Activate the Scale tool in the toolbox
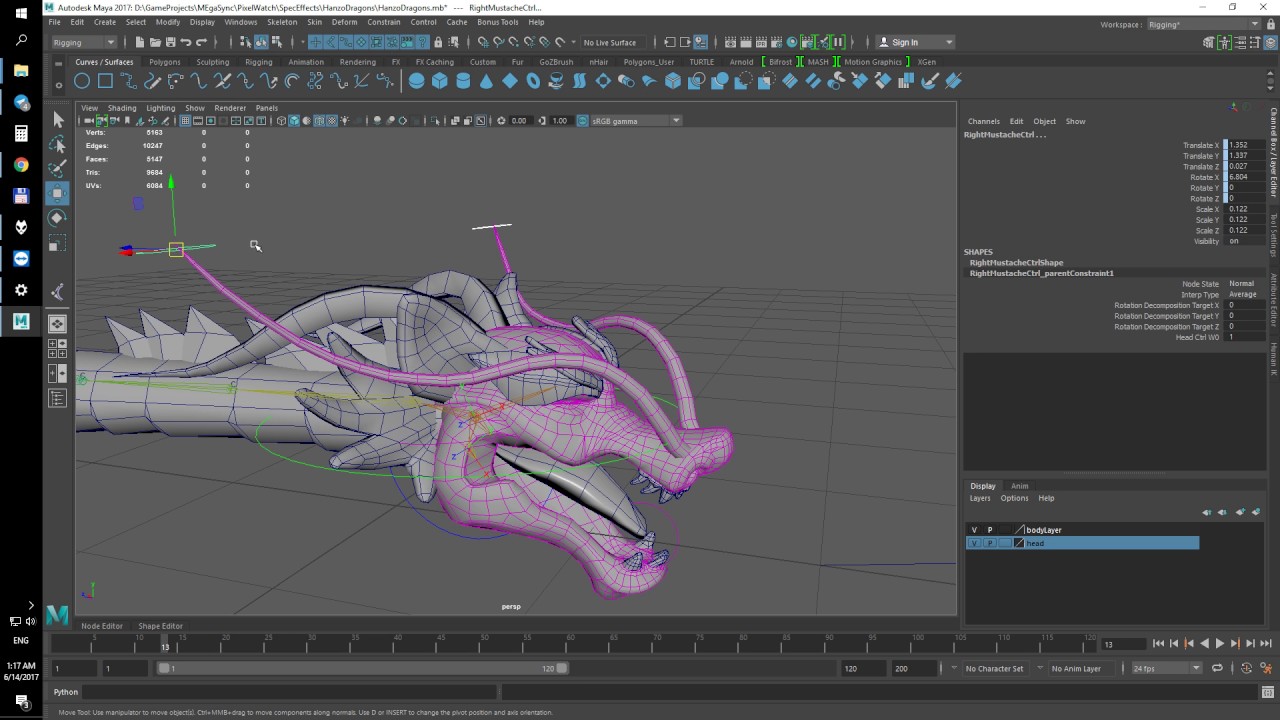Viewport: 1280px width, 720px height. coord(57,243)
